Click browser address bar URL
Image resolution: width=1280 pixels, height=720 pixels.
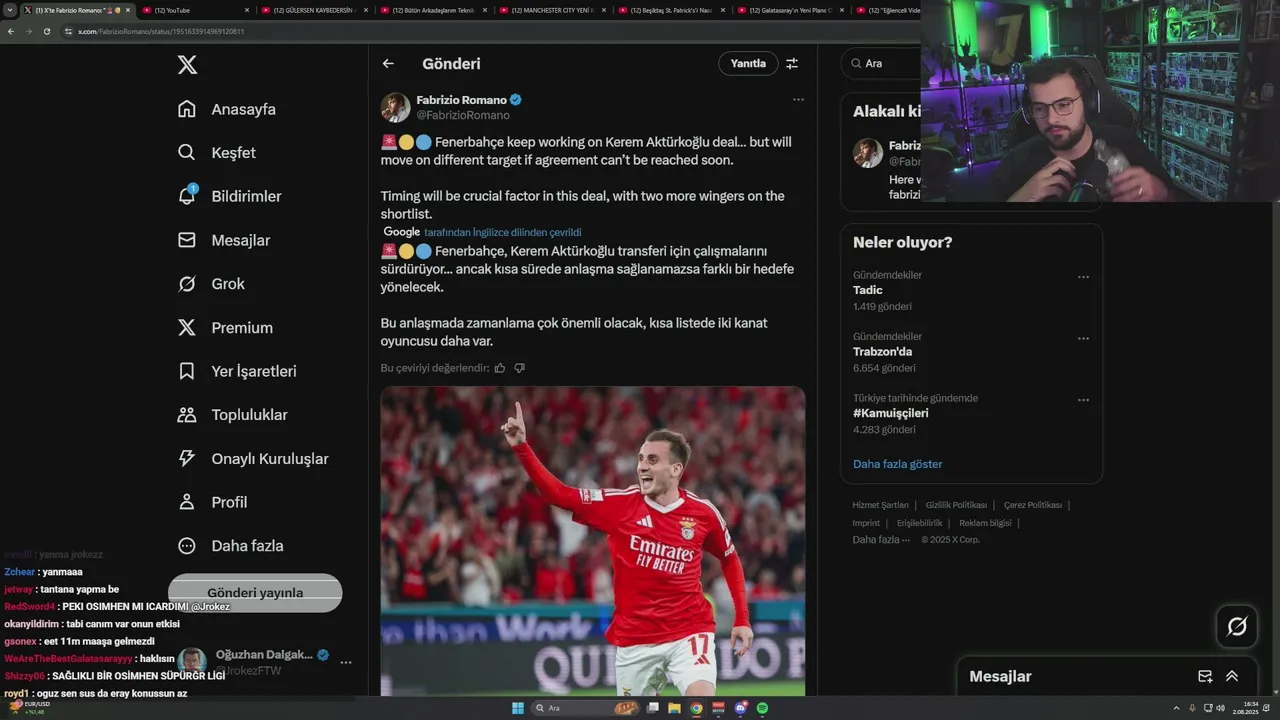coord(161,31)
